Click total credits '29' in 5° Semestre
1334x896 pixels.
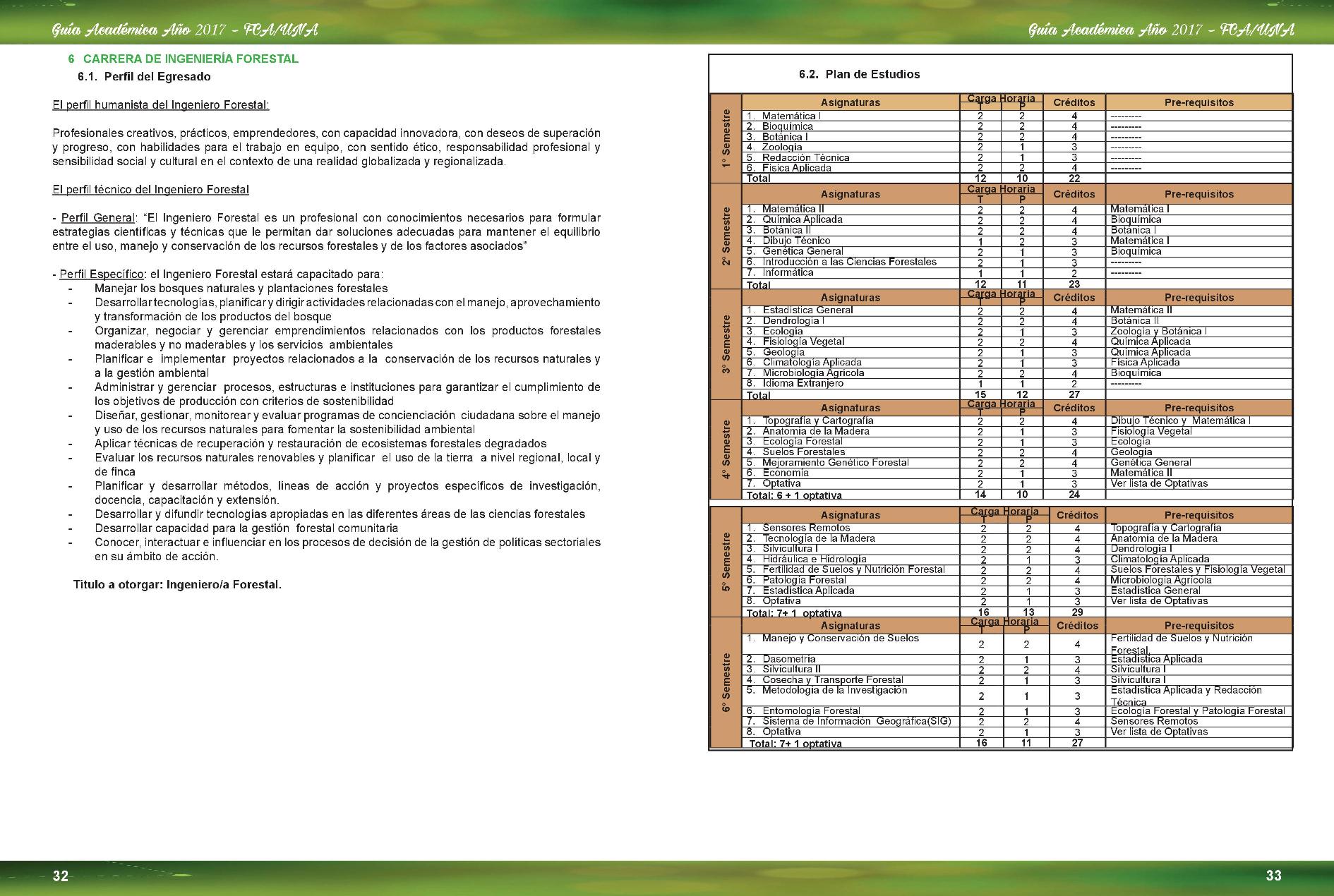(x=1077, y=612)
